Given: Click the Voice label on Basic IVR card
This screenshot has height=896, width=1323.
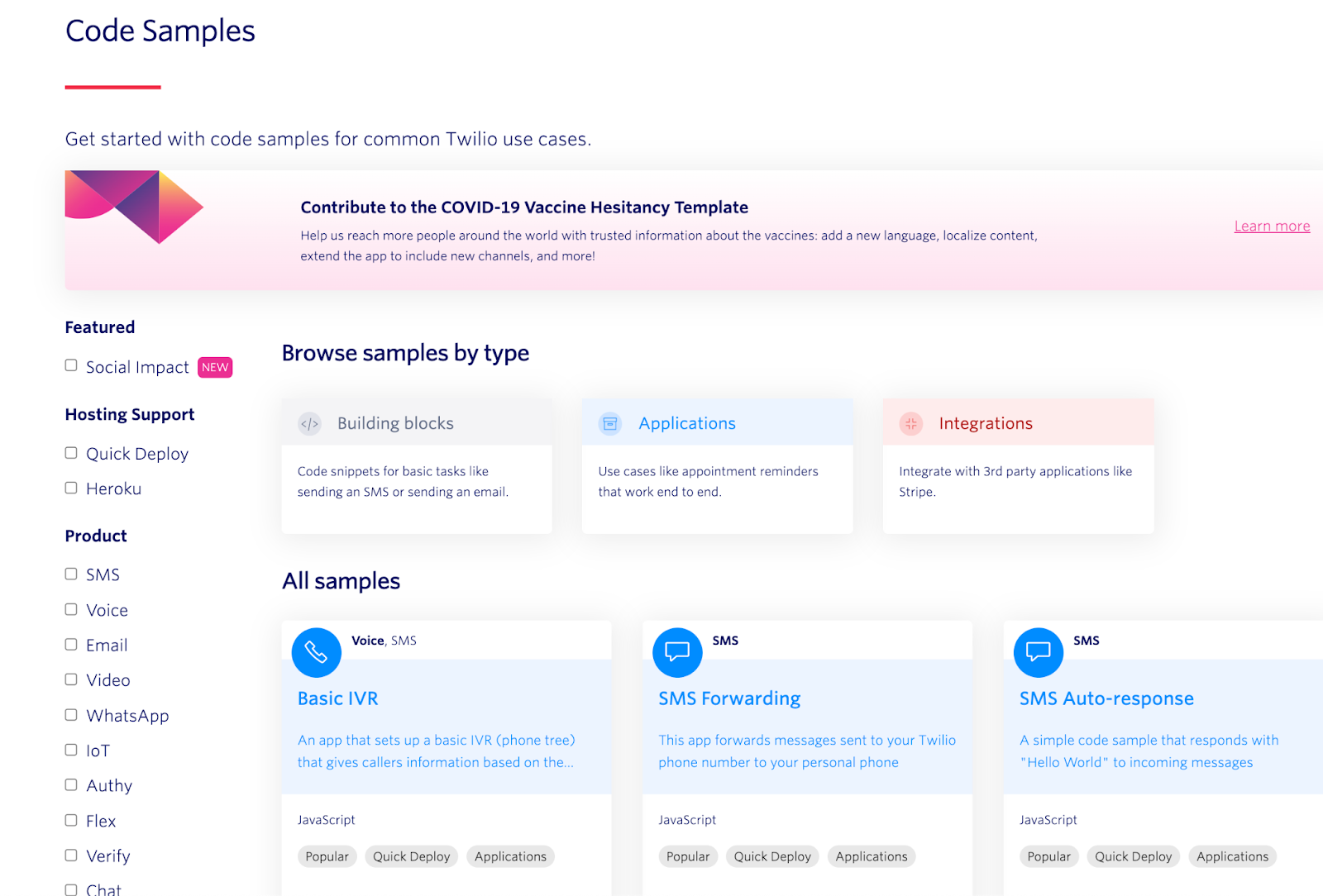Looking at the screenshot, I should click(367, 641).
